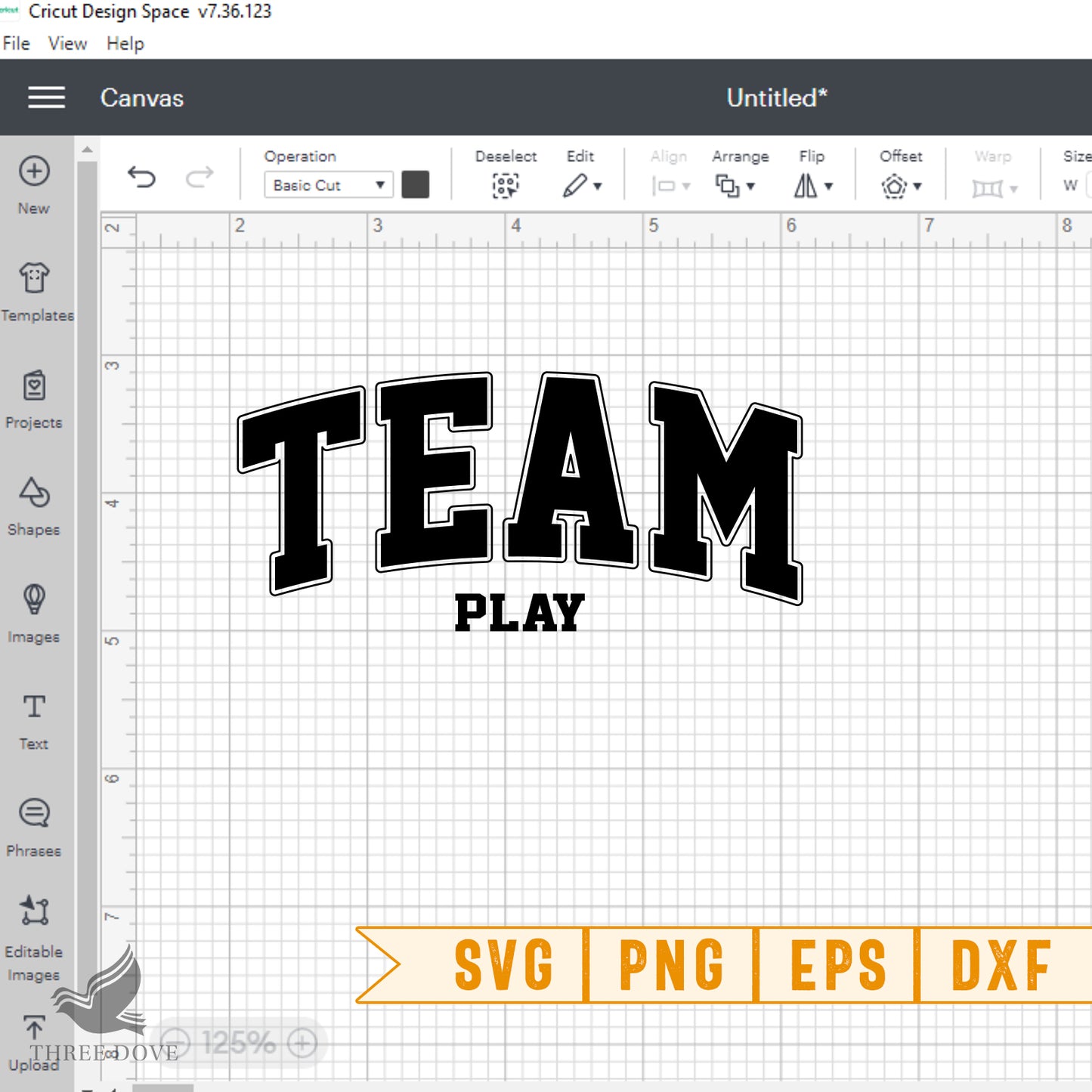This screenshot has height=1092, width=1092.
Task: Click the Edit pencil icon
Action: point(575,185)
